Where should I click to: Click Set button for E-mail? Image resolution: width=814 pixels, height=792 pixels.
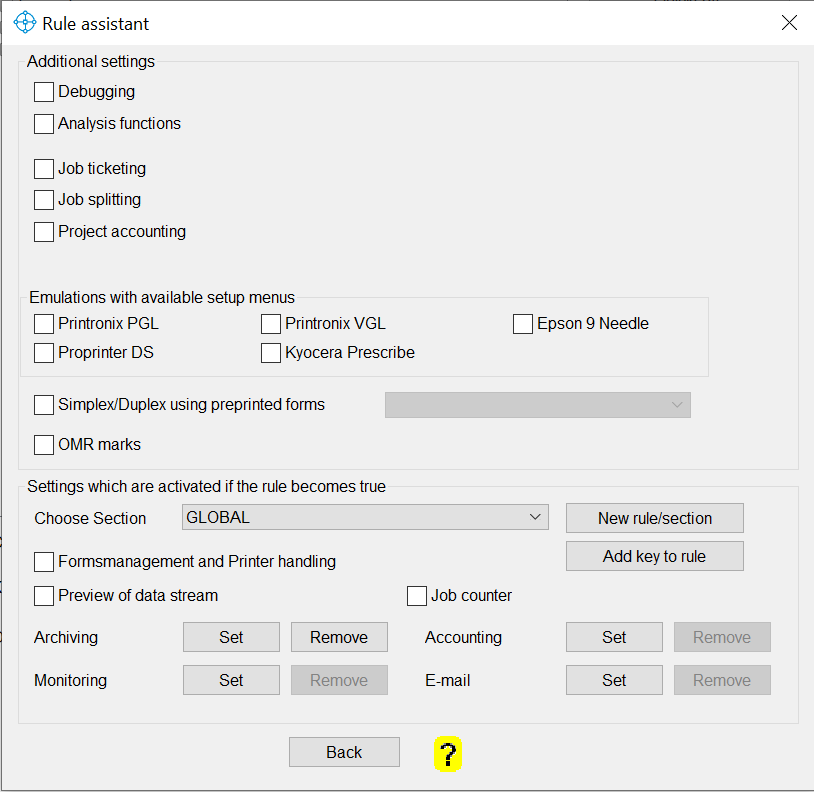(x=614, y=680)
